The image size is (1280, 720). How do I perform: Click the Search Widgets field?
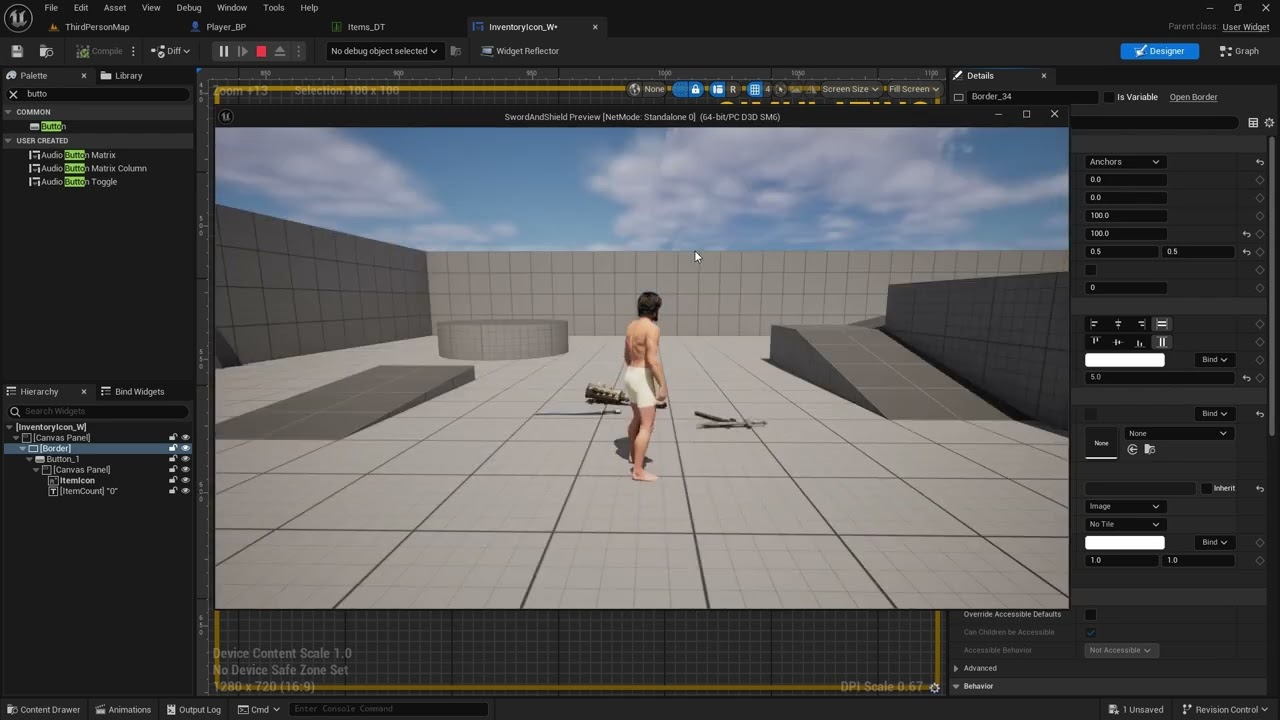coord(98,411)
